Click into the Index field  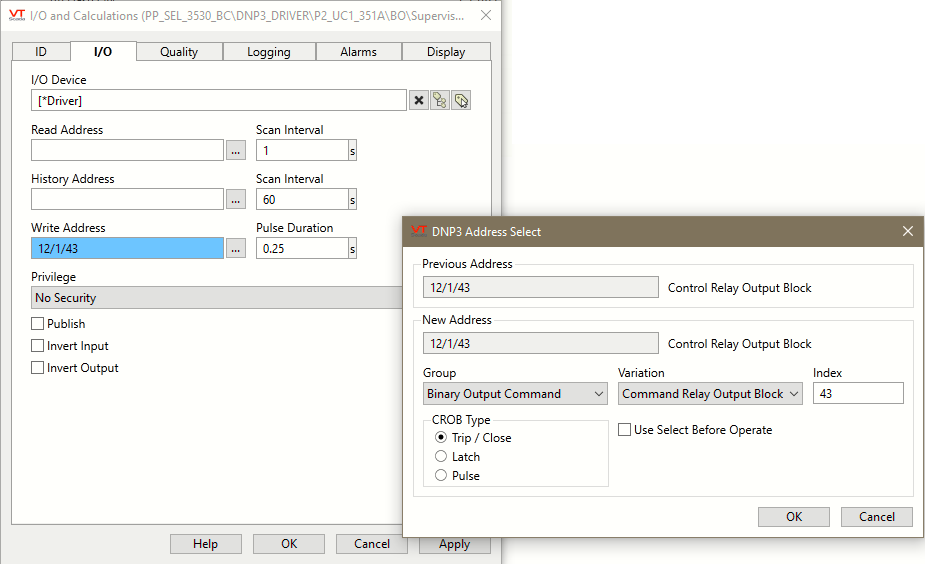click(x=858, y=394)
